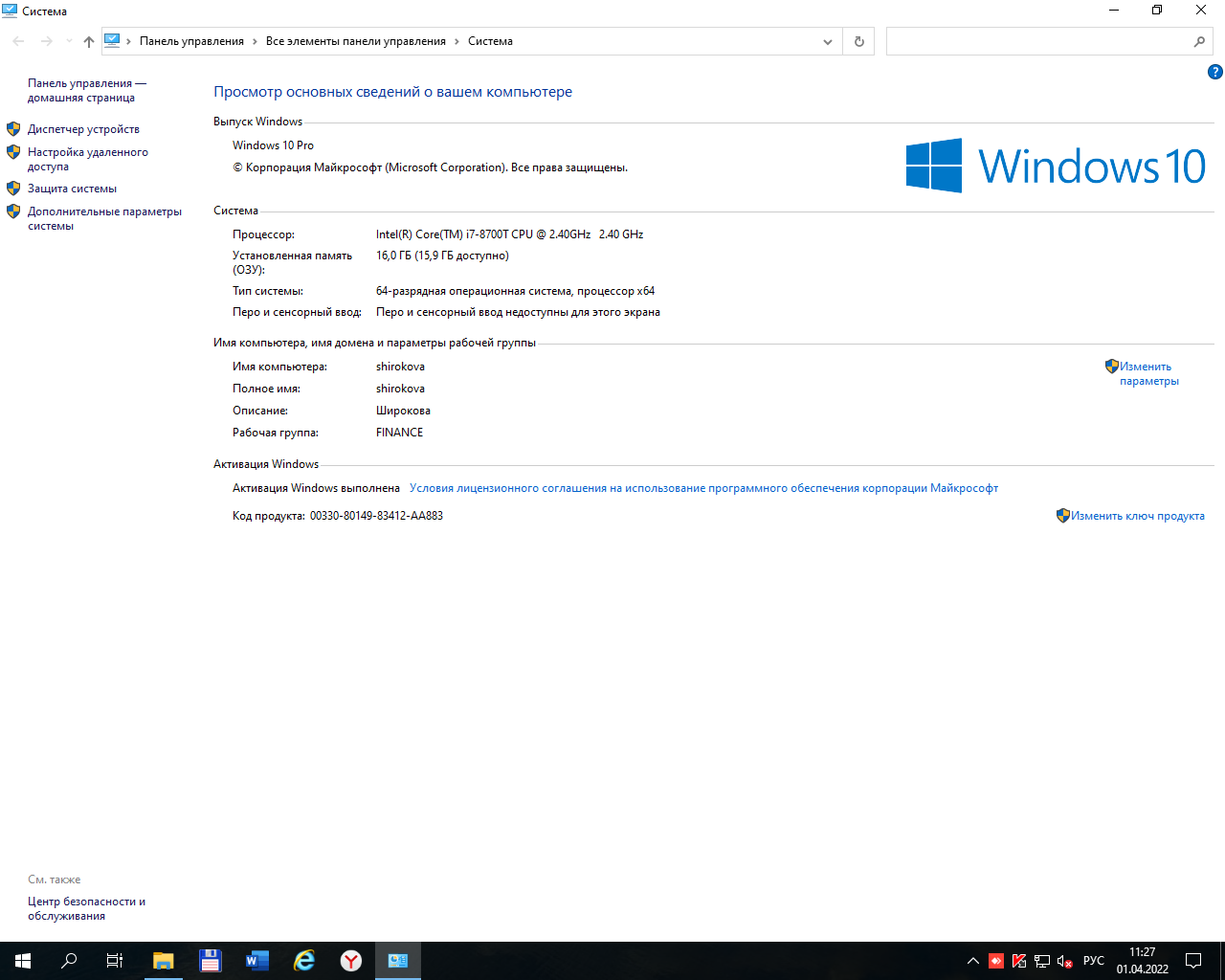Open 'Дополнительные параметры системы' link

pos(104,218)
